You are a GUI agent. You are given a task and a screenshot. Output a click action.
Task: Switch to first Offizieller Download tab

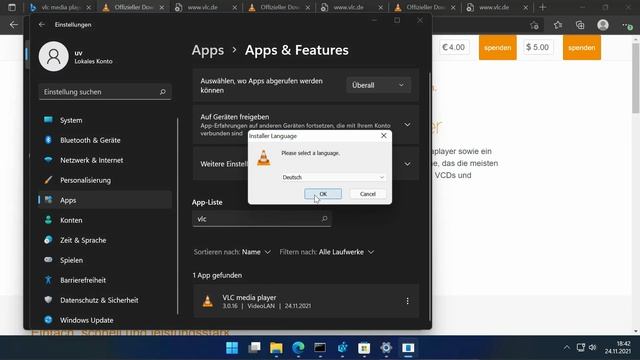(x=134, y=8)
